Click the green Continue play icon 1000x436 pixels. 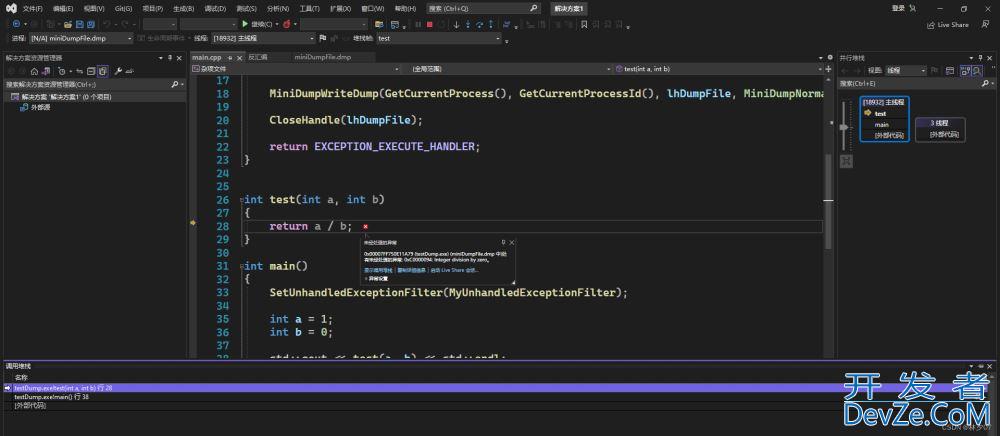click(x=245, y=24)
